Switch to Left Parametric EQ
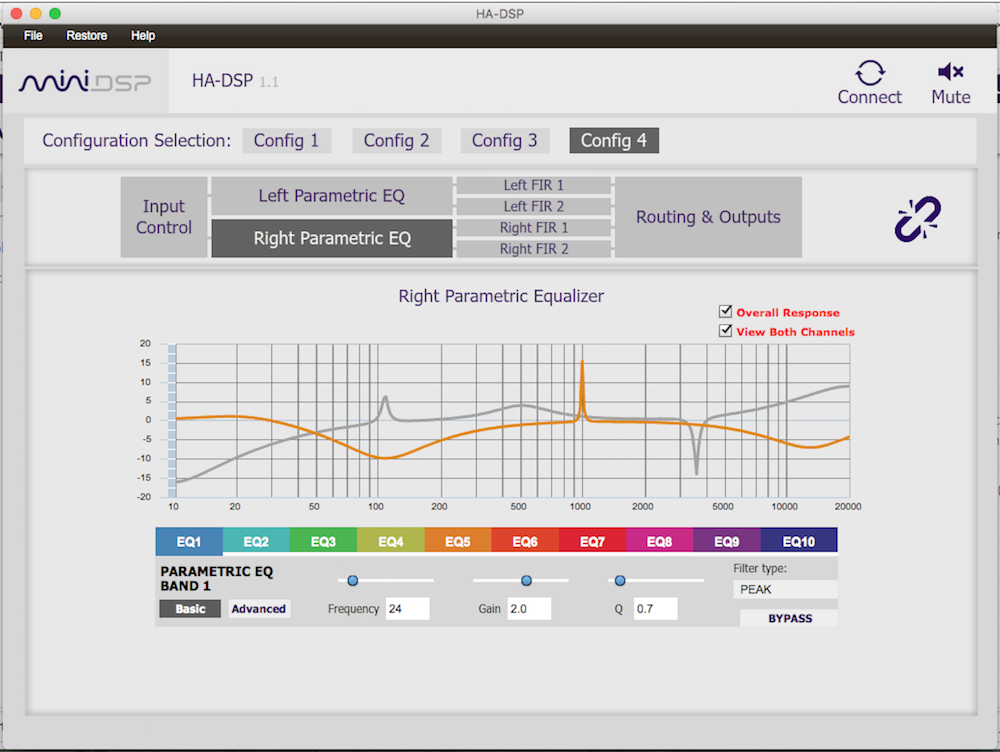Screen dimensions: 1000x752 point(332,196)
